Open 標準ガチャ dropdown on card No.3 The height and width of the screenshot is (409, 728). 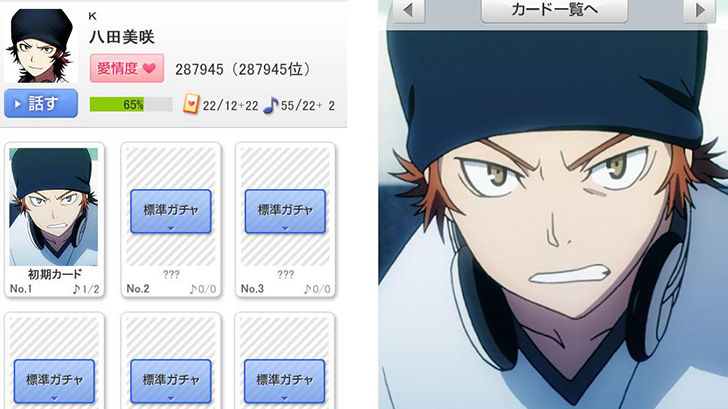[285, 211]
